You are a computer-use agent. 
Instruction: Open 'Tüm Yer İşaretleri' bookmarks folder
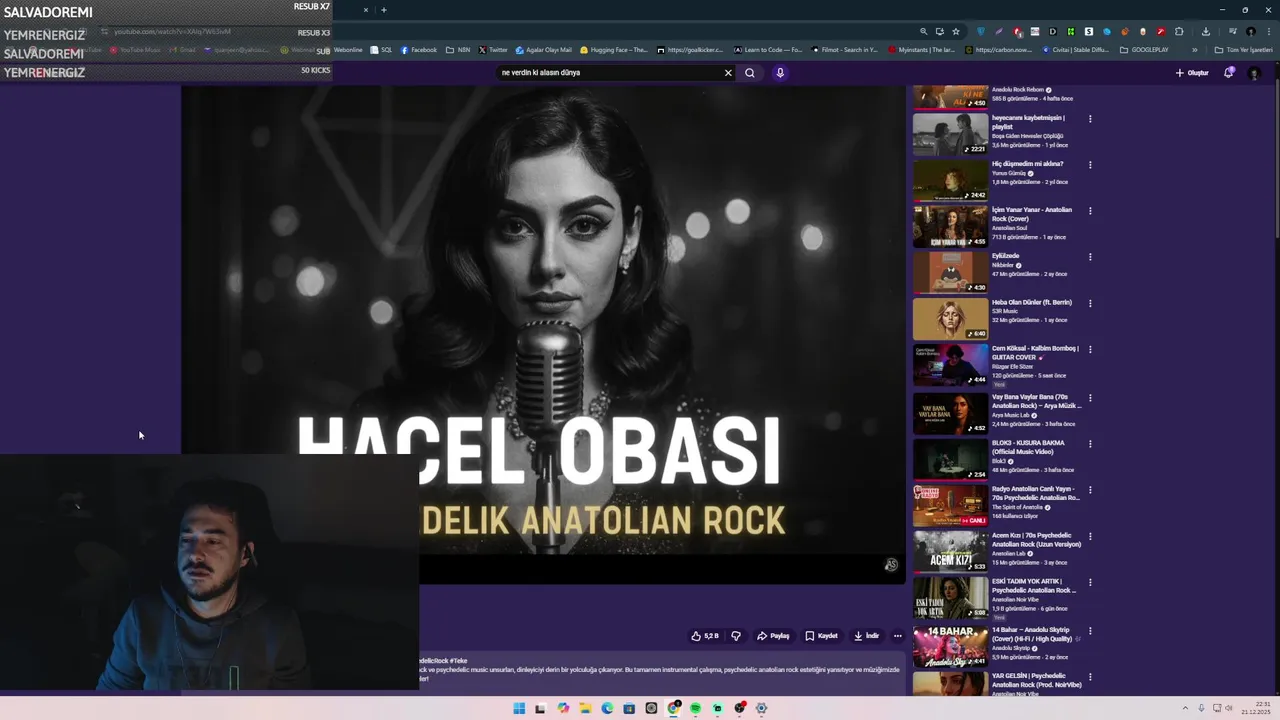(1243, 50)
